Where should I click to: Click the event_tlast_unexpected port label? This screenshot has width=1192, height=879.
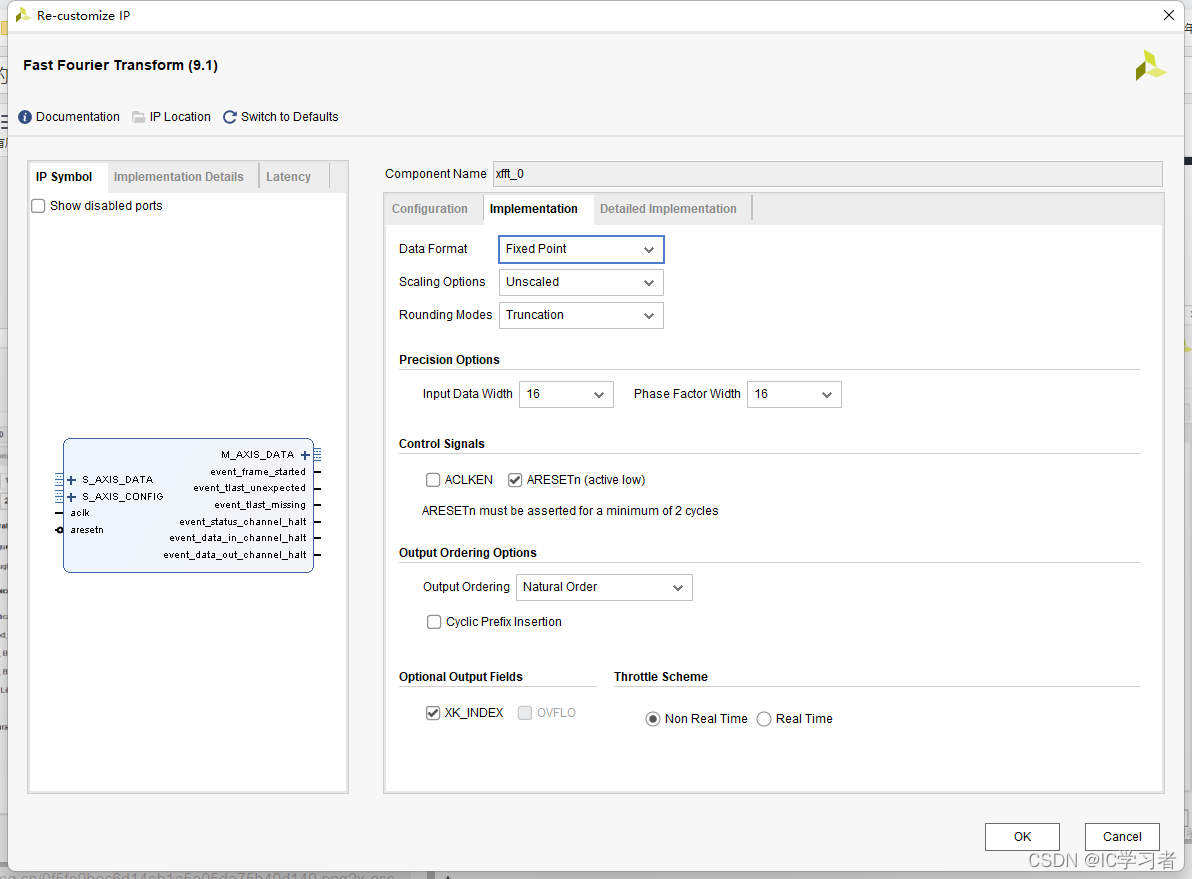[x=249, y=488]
